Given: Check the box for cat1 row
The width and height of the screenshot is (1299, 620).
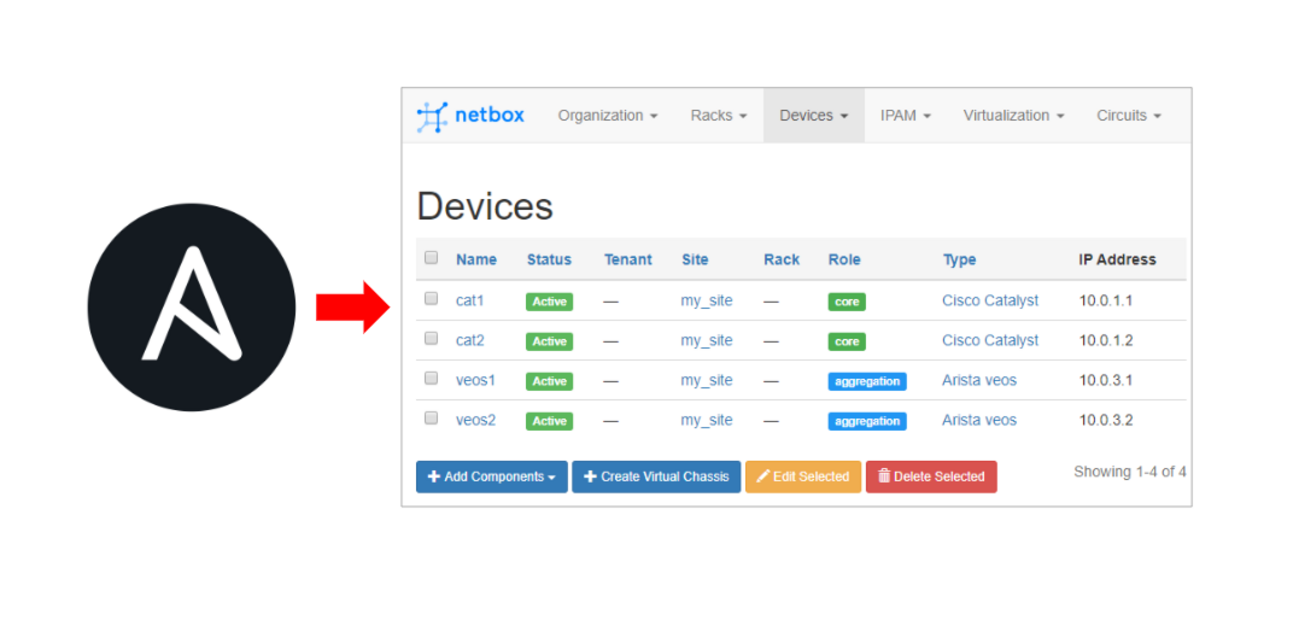Looking at the screenshot, I should [x=431, y=298].
